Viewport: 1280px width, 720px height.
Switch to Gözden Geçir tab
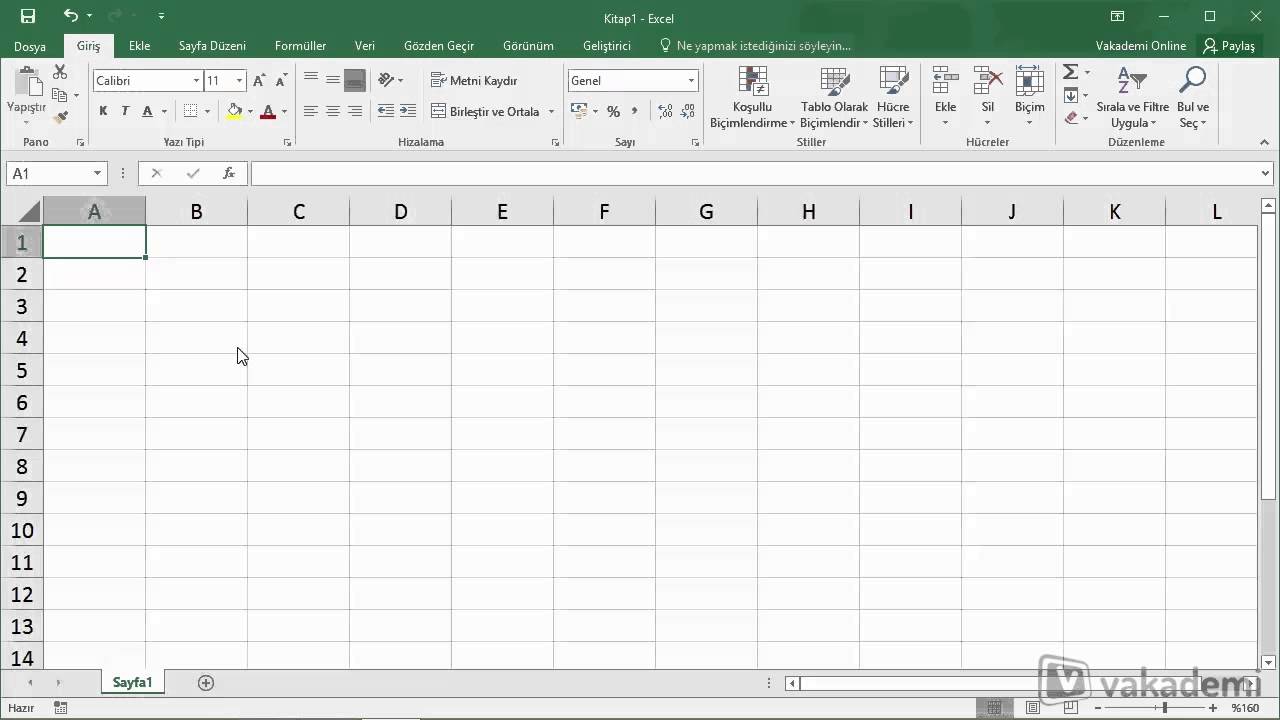[x=439, y=46]
